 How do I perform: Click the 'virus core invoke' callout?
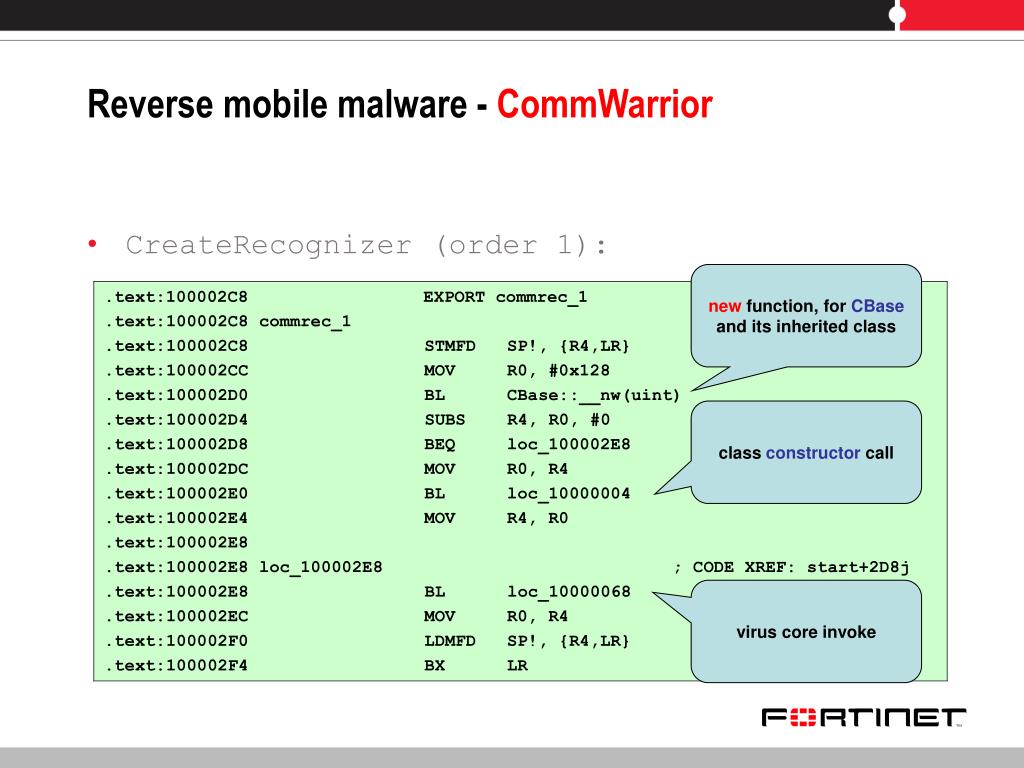(x=806, y=632)
